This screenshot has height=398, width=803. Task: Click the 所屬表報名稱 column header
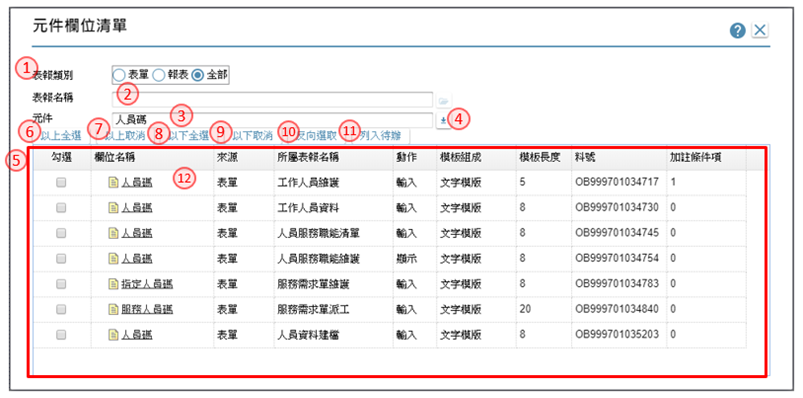[x=308, y=158]
